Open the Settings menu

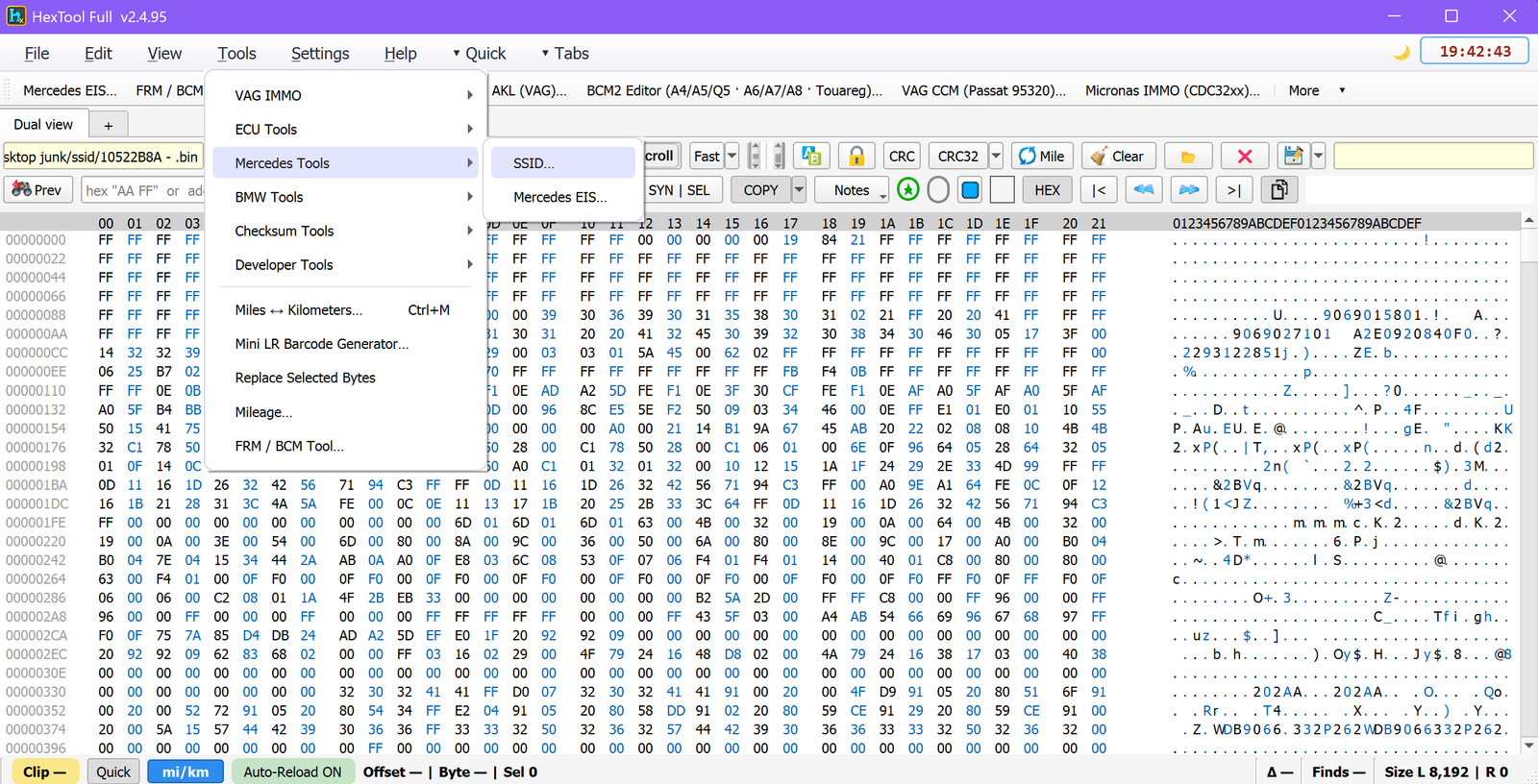[x=320, y=54]
